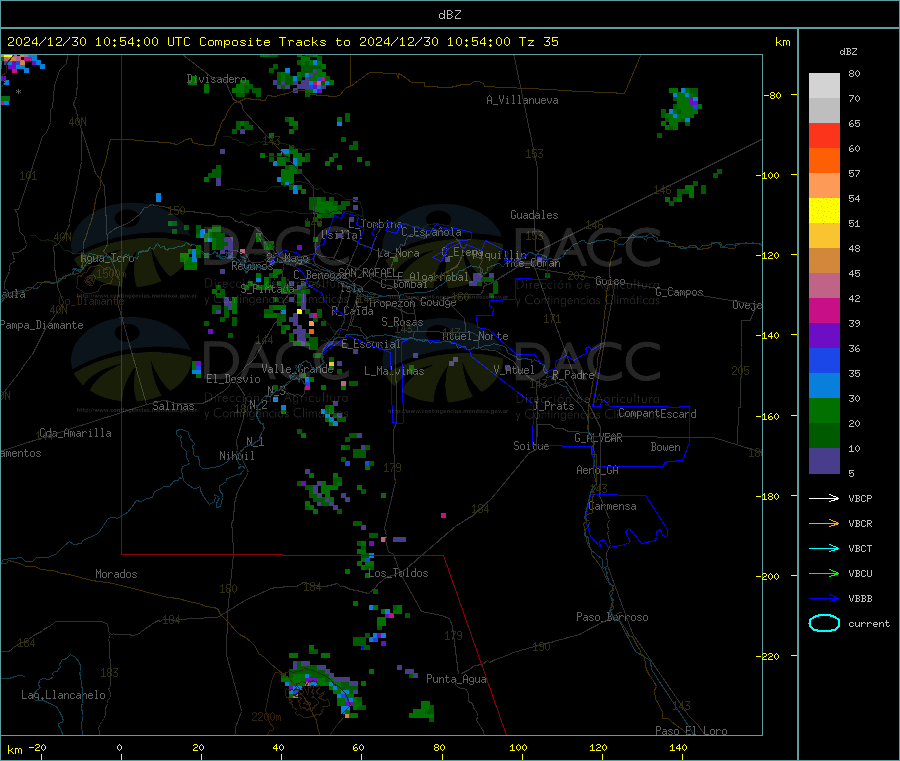900x761 pixels.
Task: Click the 'current' legend label
Action: pyautogui.click(x=869, y=623)
